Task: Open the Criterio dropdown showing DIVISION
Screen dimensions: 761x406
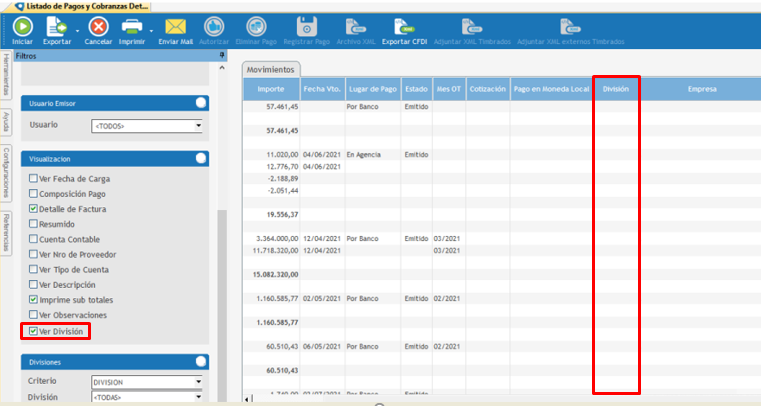Action: tap(198, 382)
